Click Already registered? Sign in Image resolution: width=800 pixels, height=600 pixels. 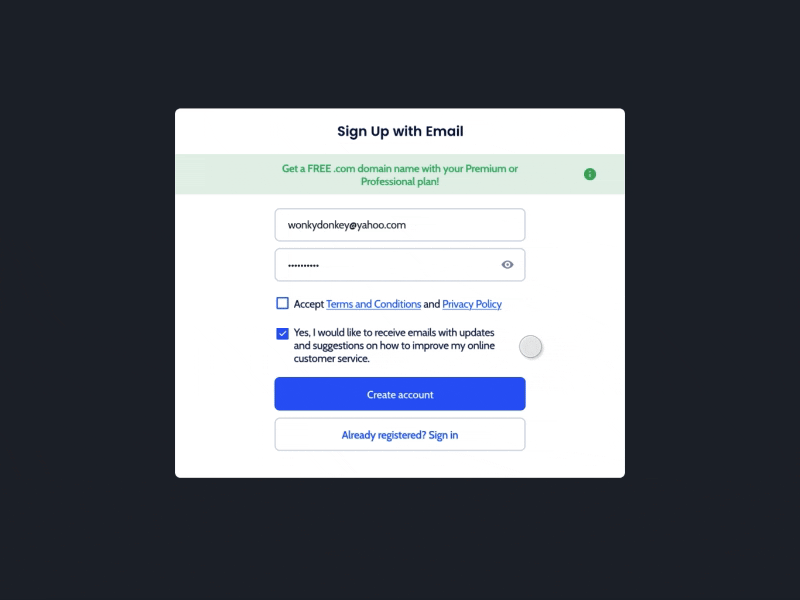400,434
